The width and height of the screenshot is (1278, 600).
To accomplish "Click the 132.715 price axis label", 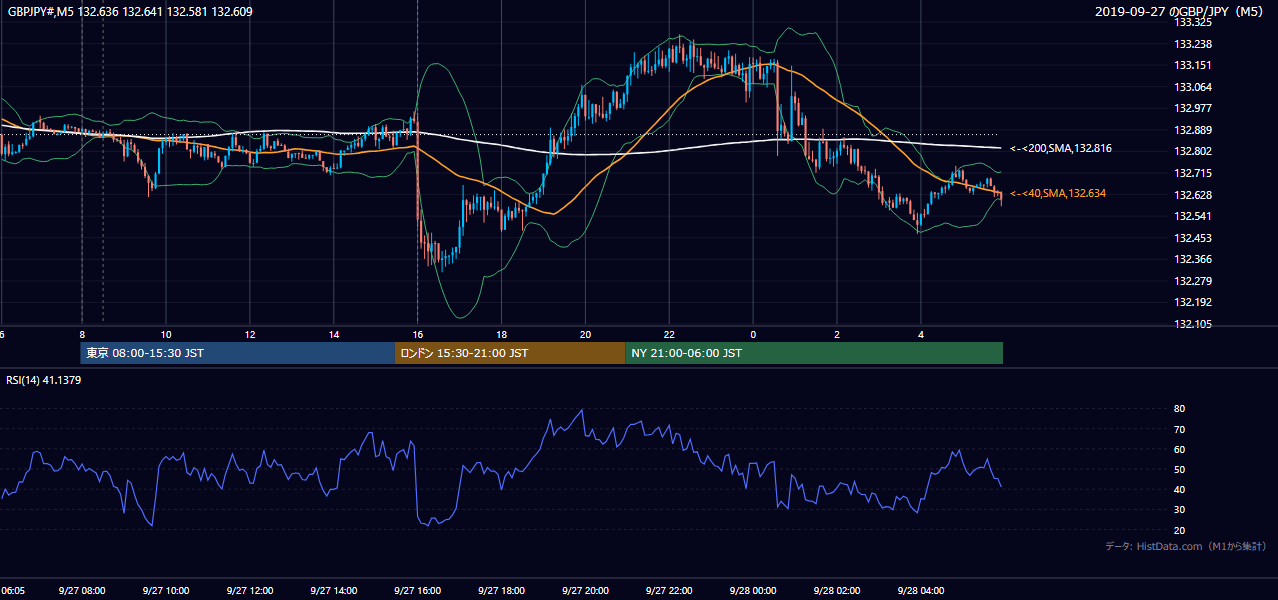I will click(1193, 173).
